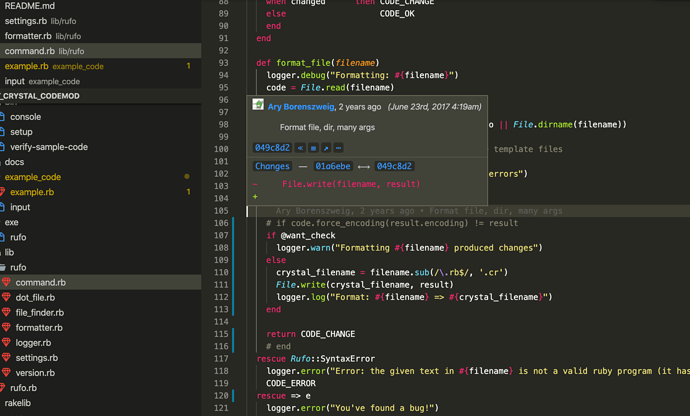Click the Changes link in the blame popup

tap(272, 166)
